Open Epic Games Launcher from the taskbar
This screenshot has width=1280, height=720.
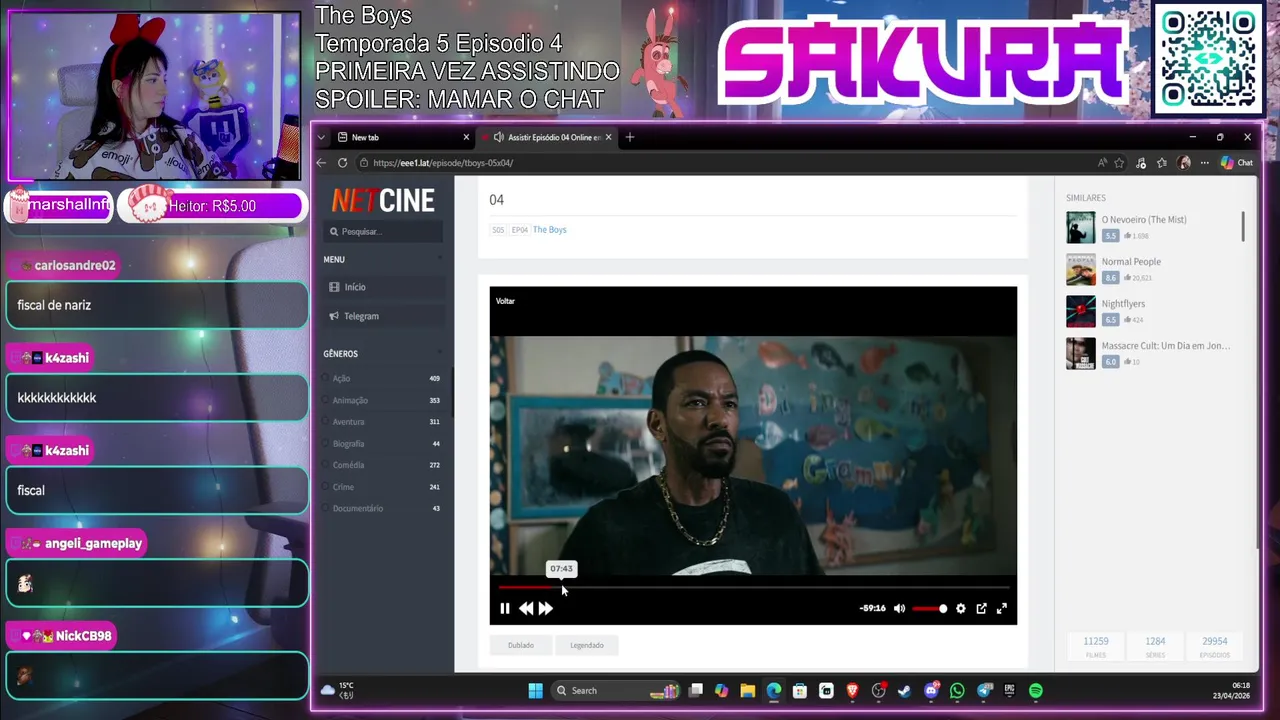click(x=1010, y=690)
